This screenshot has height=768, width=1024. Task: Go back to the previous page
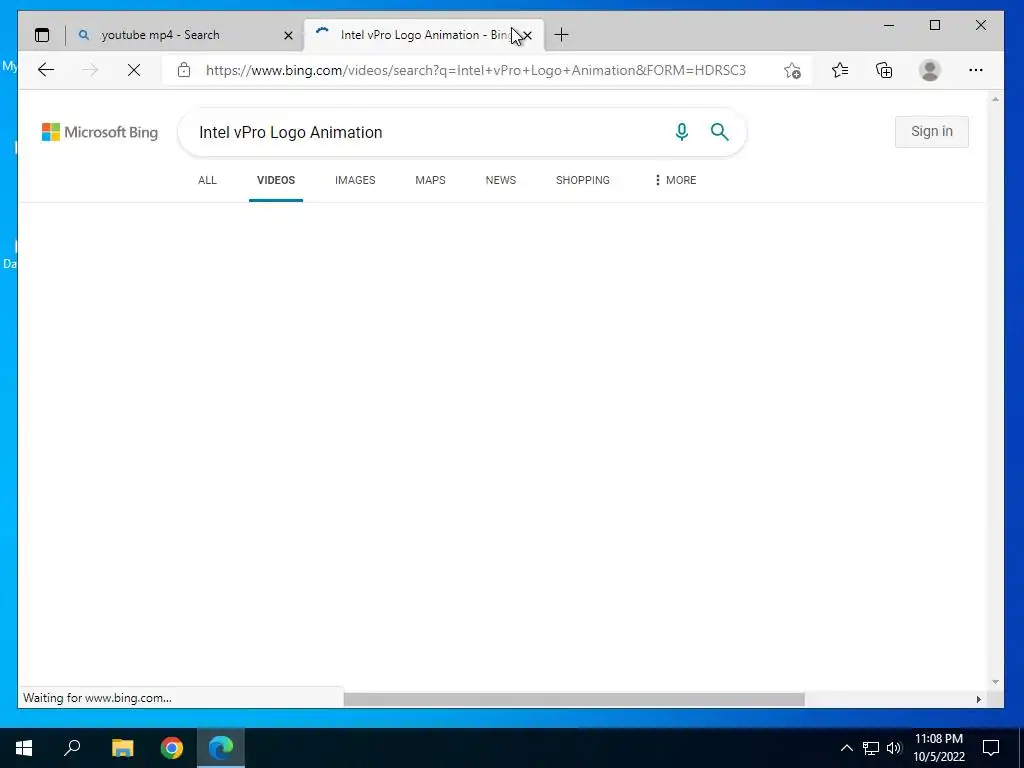(x=46, y=70)
